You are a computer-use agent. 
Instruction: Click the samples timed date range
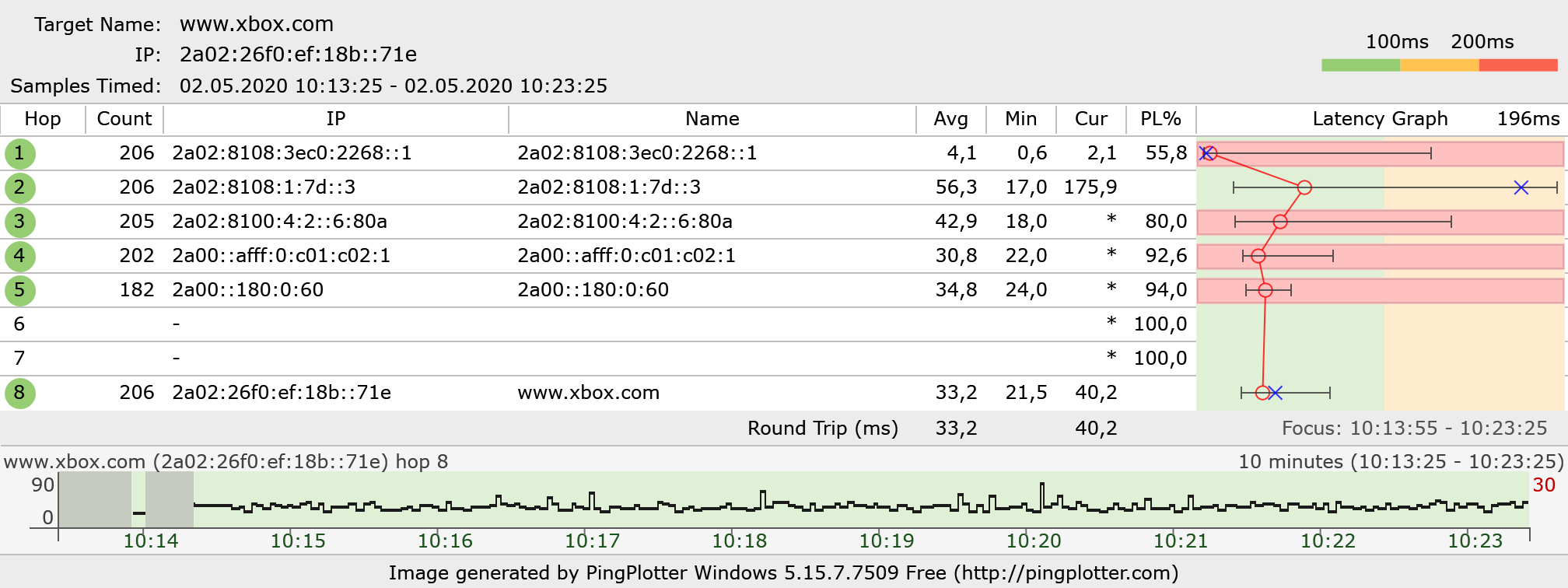(x=394, y=86)
